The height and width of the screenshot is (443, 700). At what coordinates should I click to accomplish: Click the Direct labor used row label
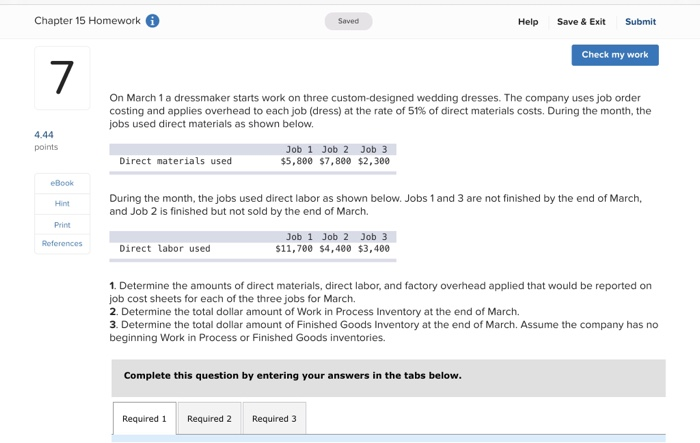point(165,249)
